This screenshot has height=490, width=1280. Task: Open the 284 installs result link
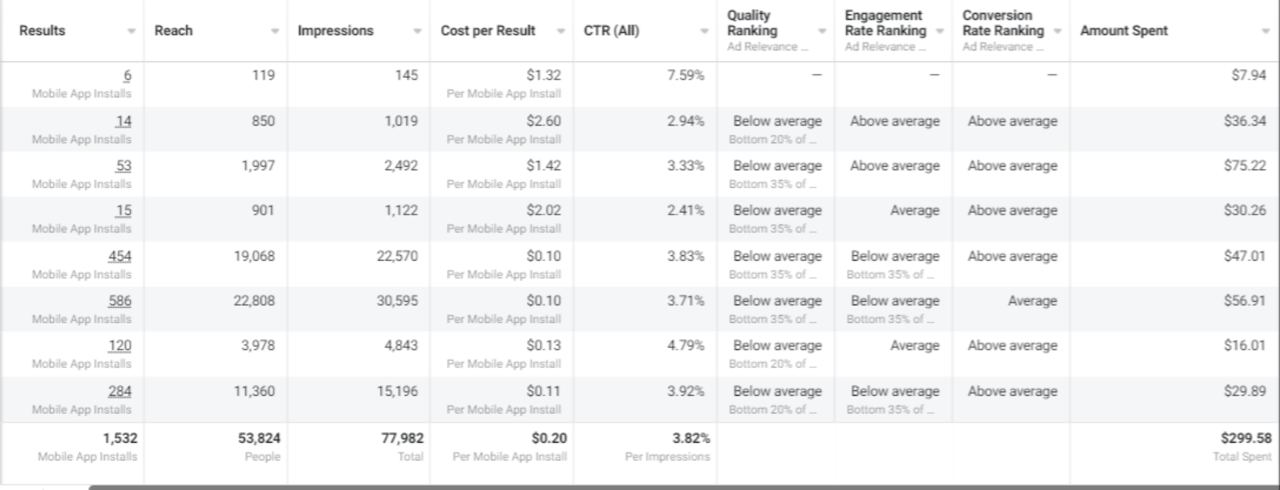pyautogui.click(x=119, y=391)
